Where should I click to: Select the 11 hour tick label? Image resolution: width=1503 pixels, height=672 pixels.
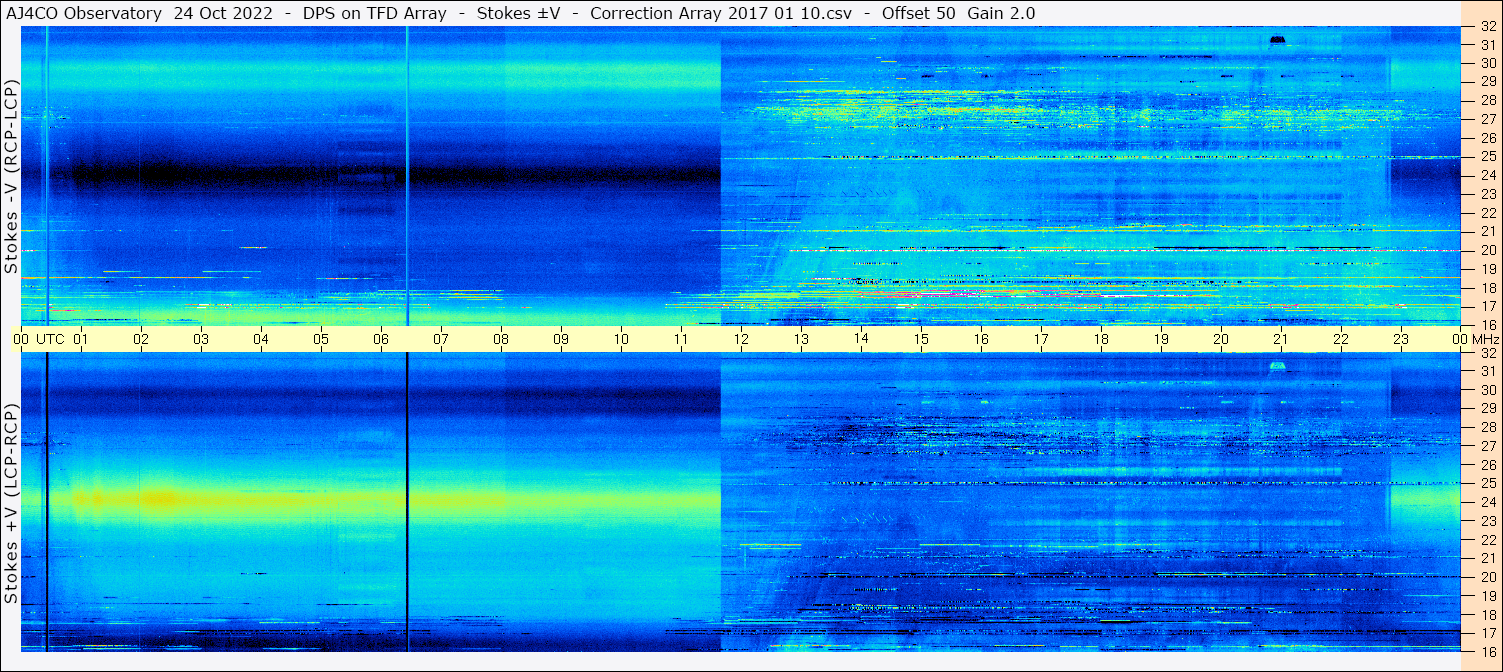coord(681,339)
